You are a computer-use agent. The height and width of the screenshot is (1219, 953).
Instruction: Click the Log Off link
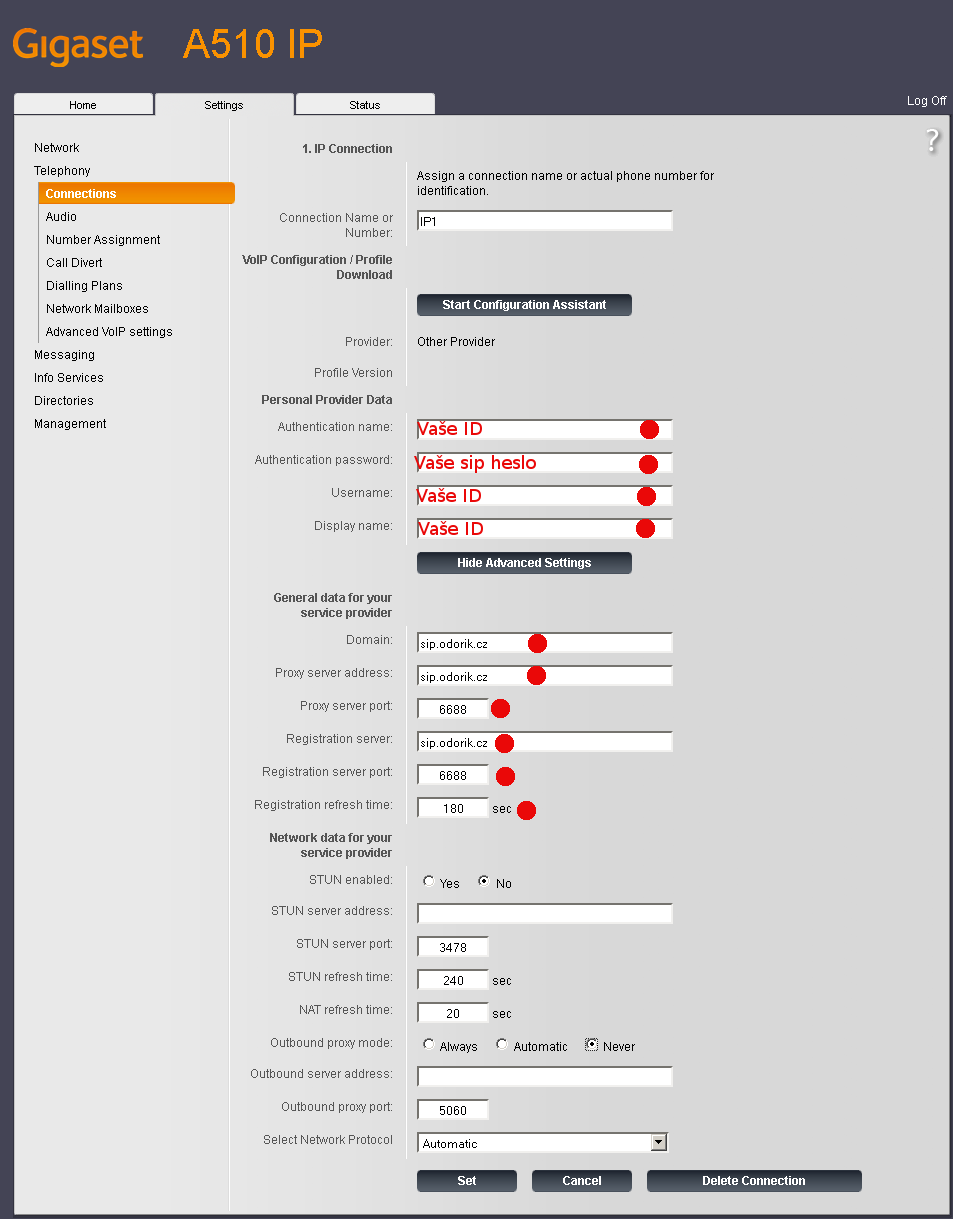[x=927, y=101]
